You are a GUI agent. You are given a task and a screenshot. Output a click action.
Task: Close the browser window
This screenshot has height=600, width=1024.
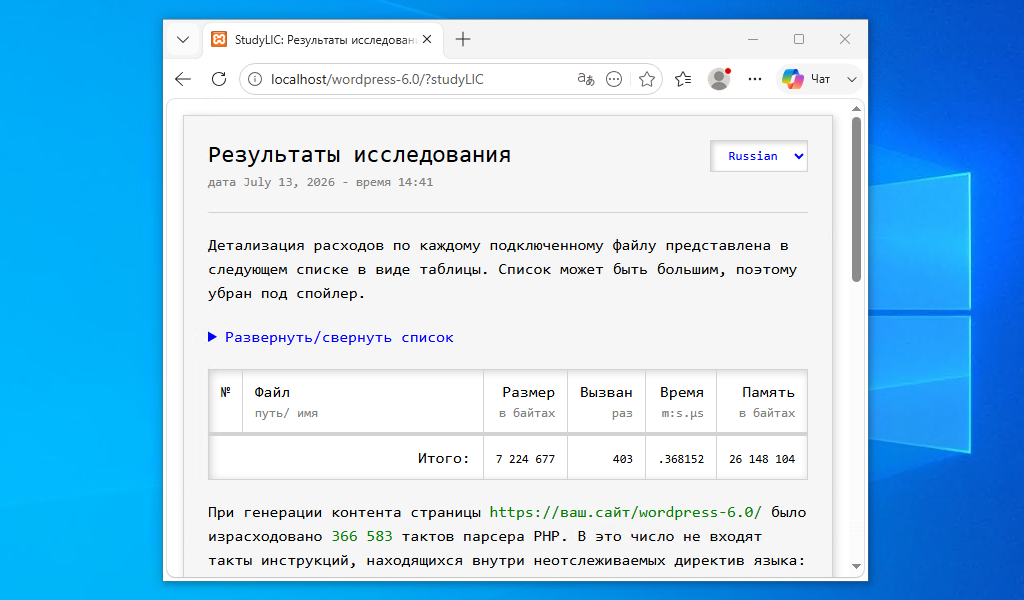coord(845,39)
